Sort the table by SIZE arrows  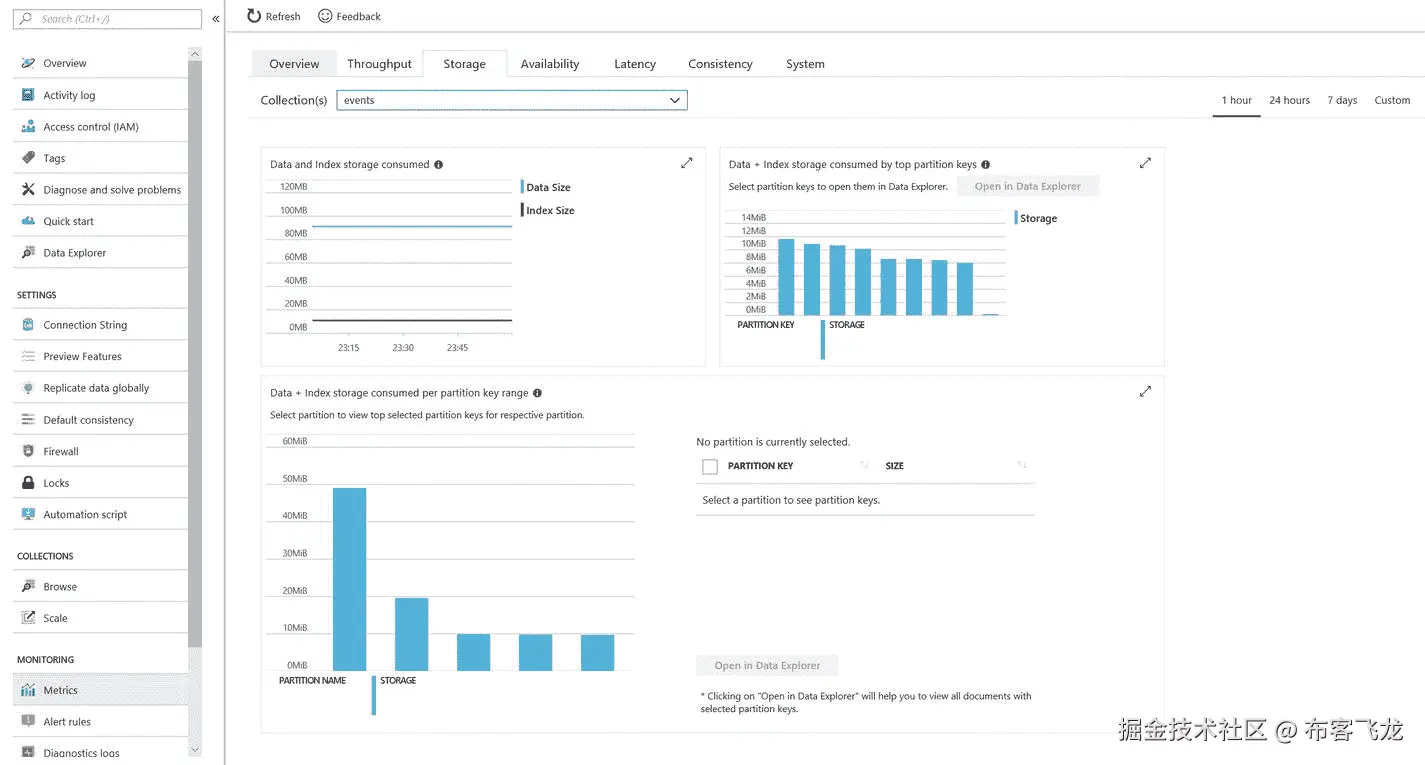coord(1021,466)
